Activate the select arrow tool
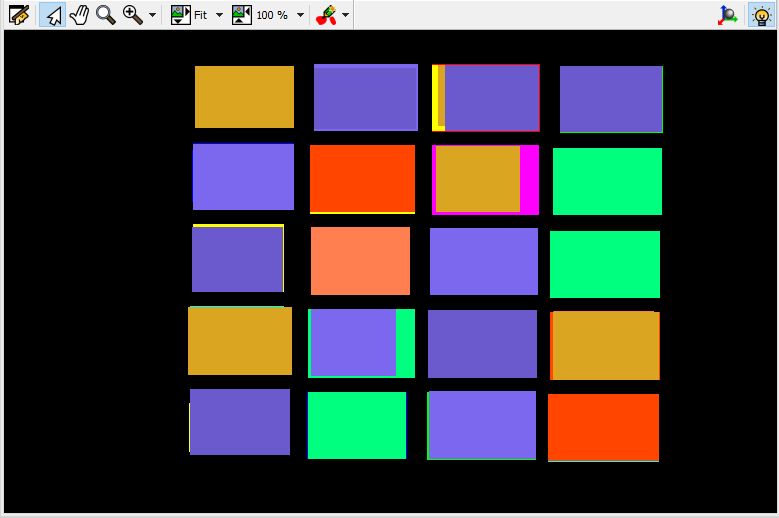 tap(53, 15)
